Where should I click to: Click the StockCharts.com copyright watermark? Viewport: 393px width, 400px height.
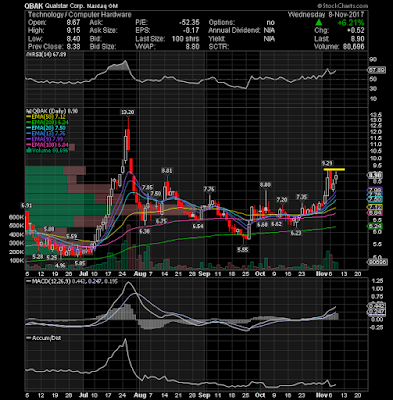tap(342, 6)
